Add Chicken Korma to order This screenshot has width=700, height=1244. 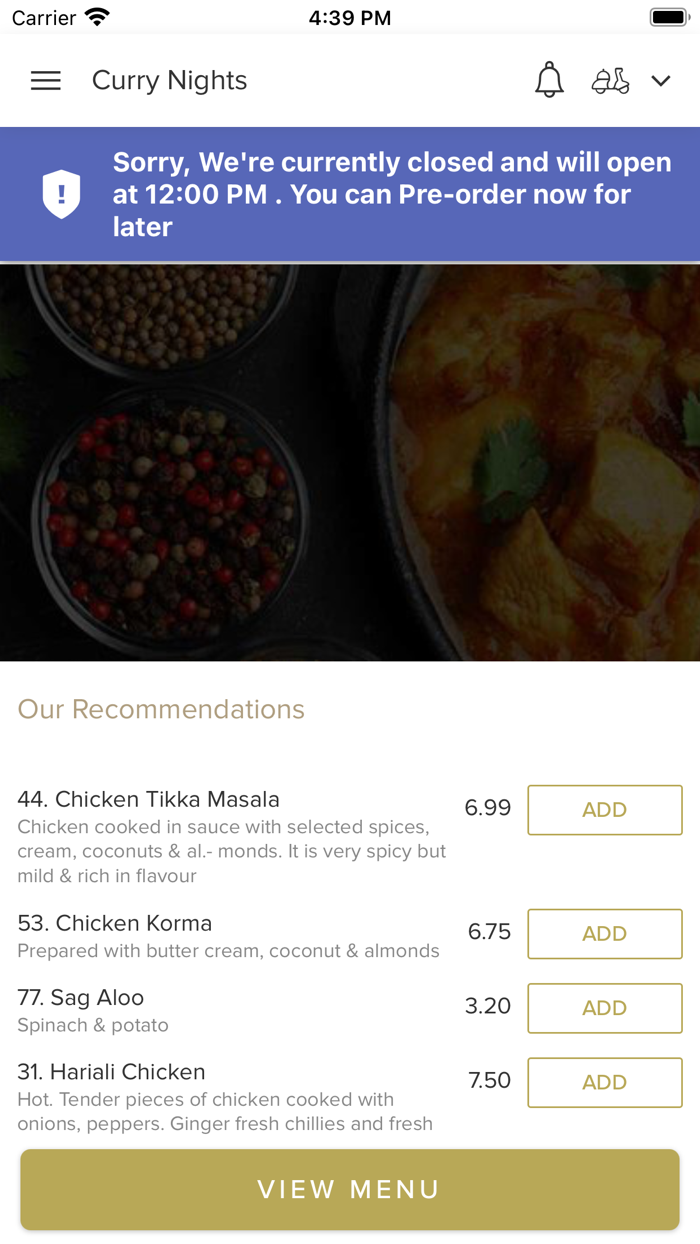coord(605,934)
